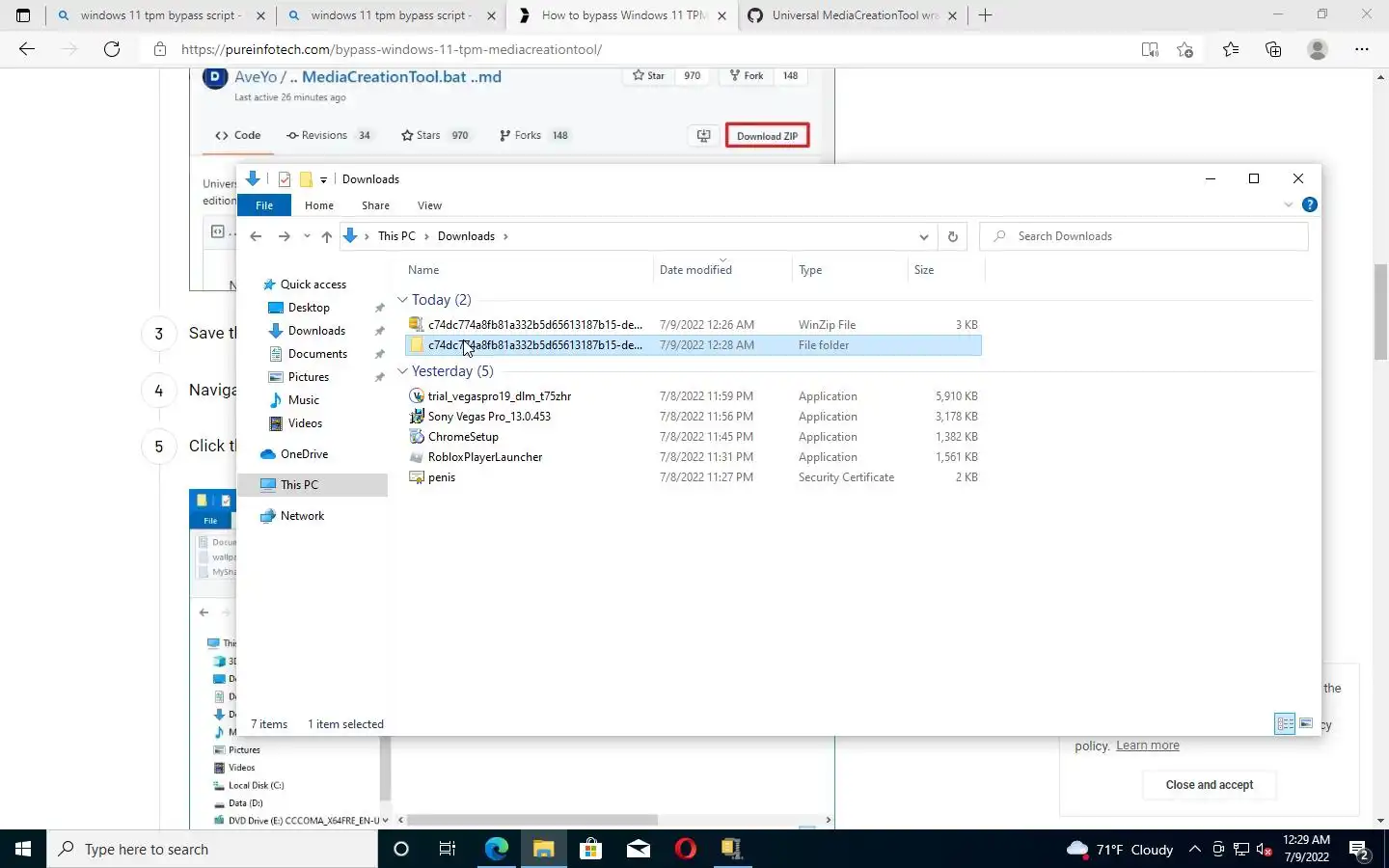Open a new Edge tab
Screen dimensions: 1389x868
tap(985, 15)
